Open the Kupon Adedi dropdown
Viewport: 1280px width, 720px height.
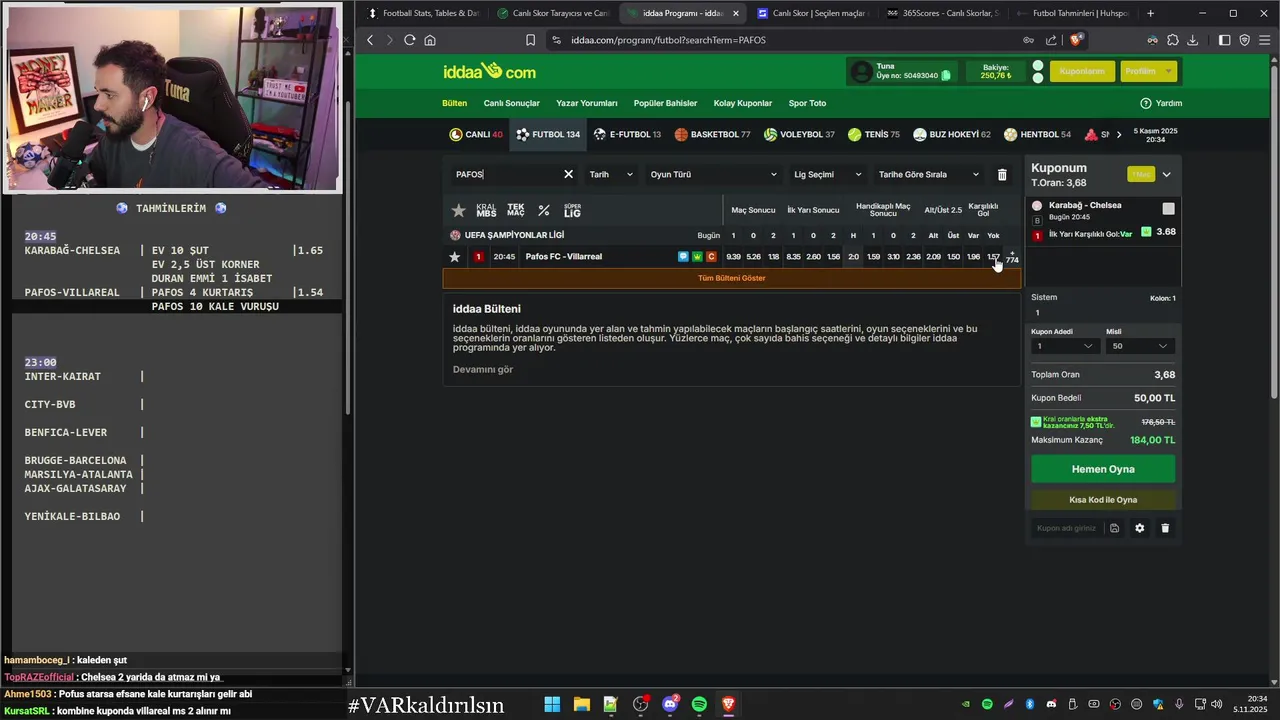pyautogui.click(x=1065, y=346)
